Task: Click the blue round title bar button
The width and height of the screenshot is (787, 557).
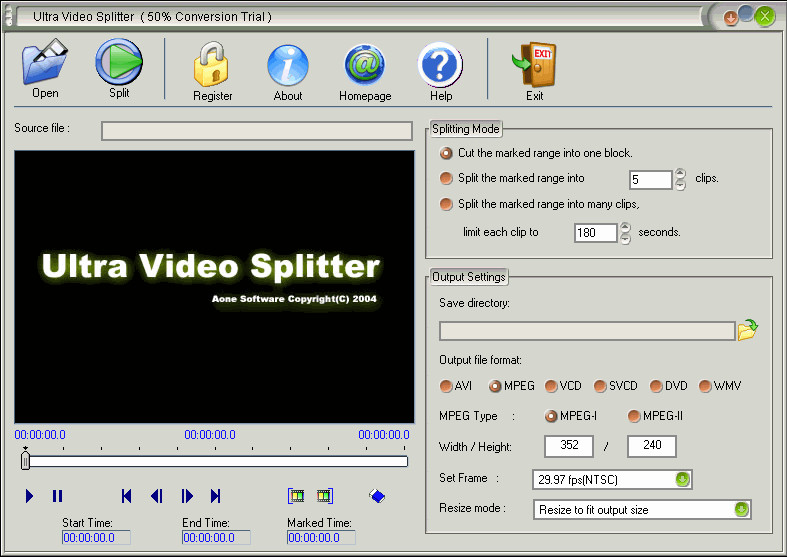Action: (x=746, y=14)
